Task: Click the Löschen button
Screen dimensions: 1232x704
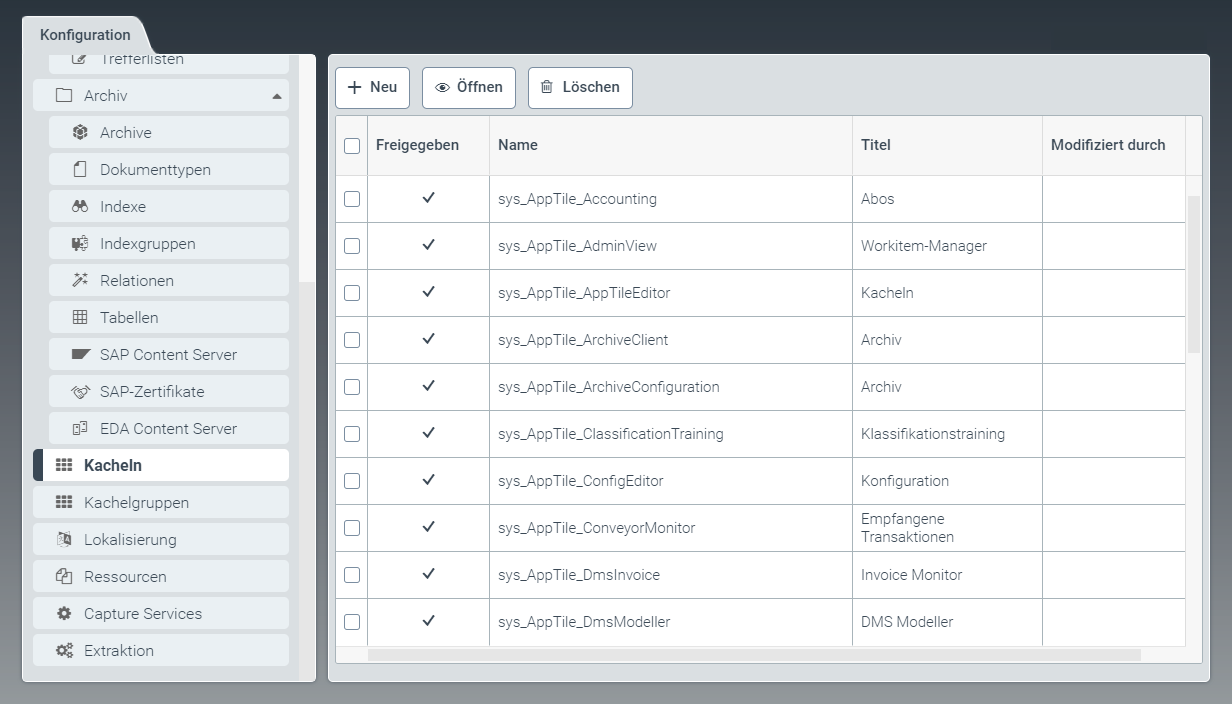Action: (580, 88)
